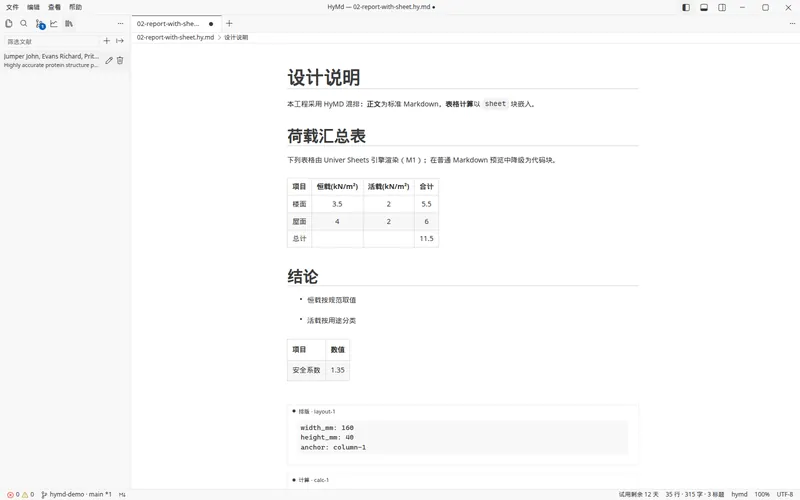Image resolution: width=800 pixels, height=500 pixels.
Task: Open a new tab with plus button
Action: pyautogui.click(x=229, y=23)
